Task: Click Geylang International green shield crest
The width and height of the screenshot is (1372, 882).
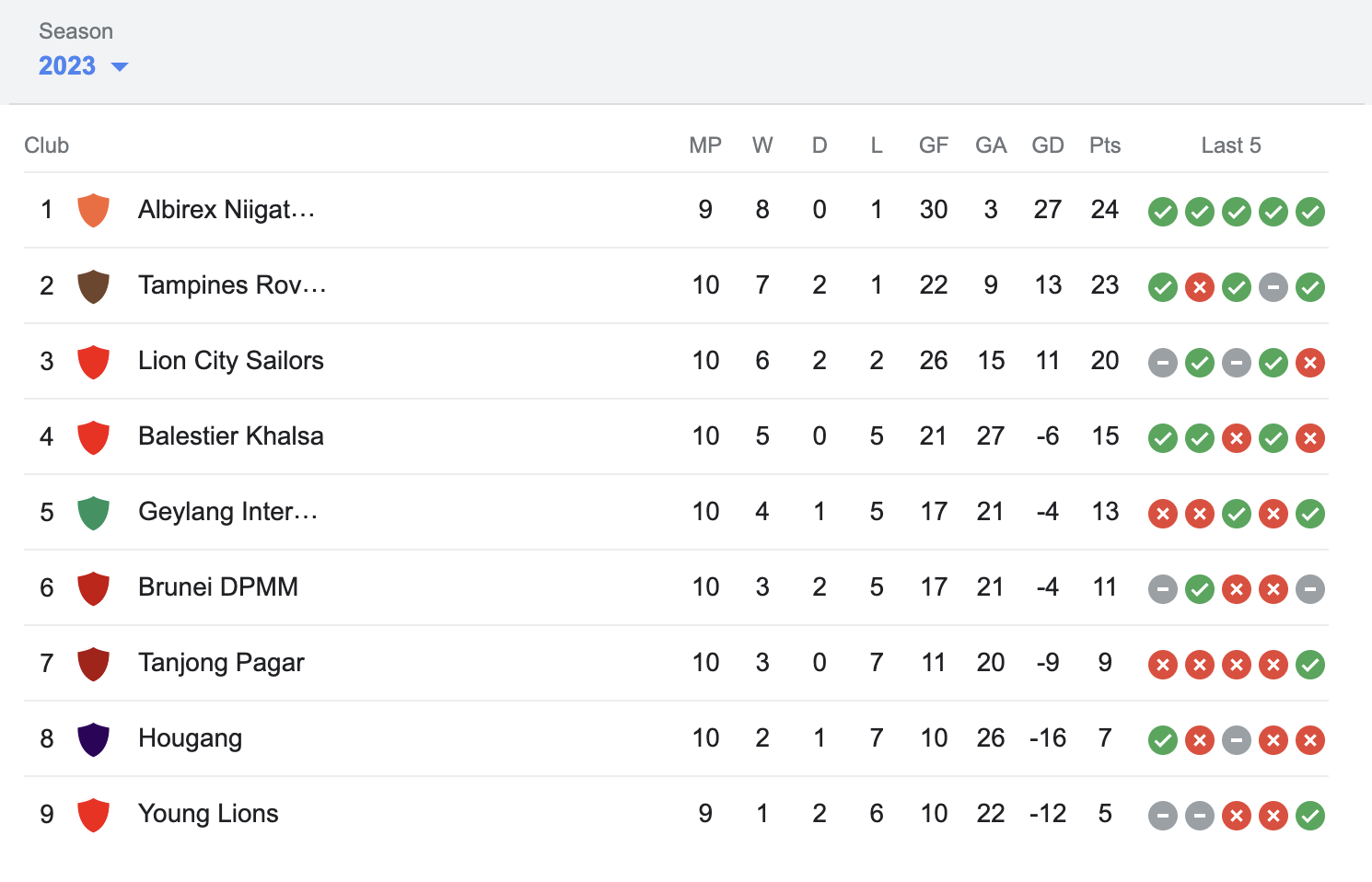Action: [x=93, y=512]
